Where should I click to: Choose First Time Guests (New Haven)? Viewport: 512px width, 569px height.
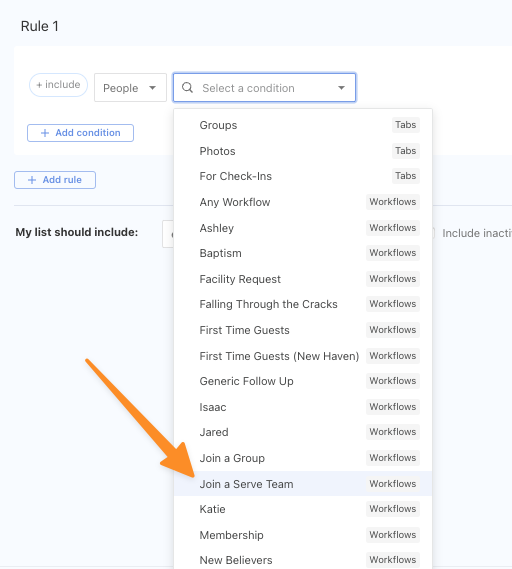303,356
